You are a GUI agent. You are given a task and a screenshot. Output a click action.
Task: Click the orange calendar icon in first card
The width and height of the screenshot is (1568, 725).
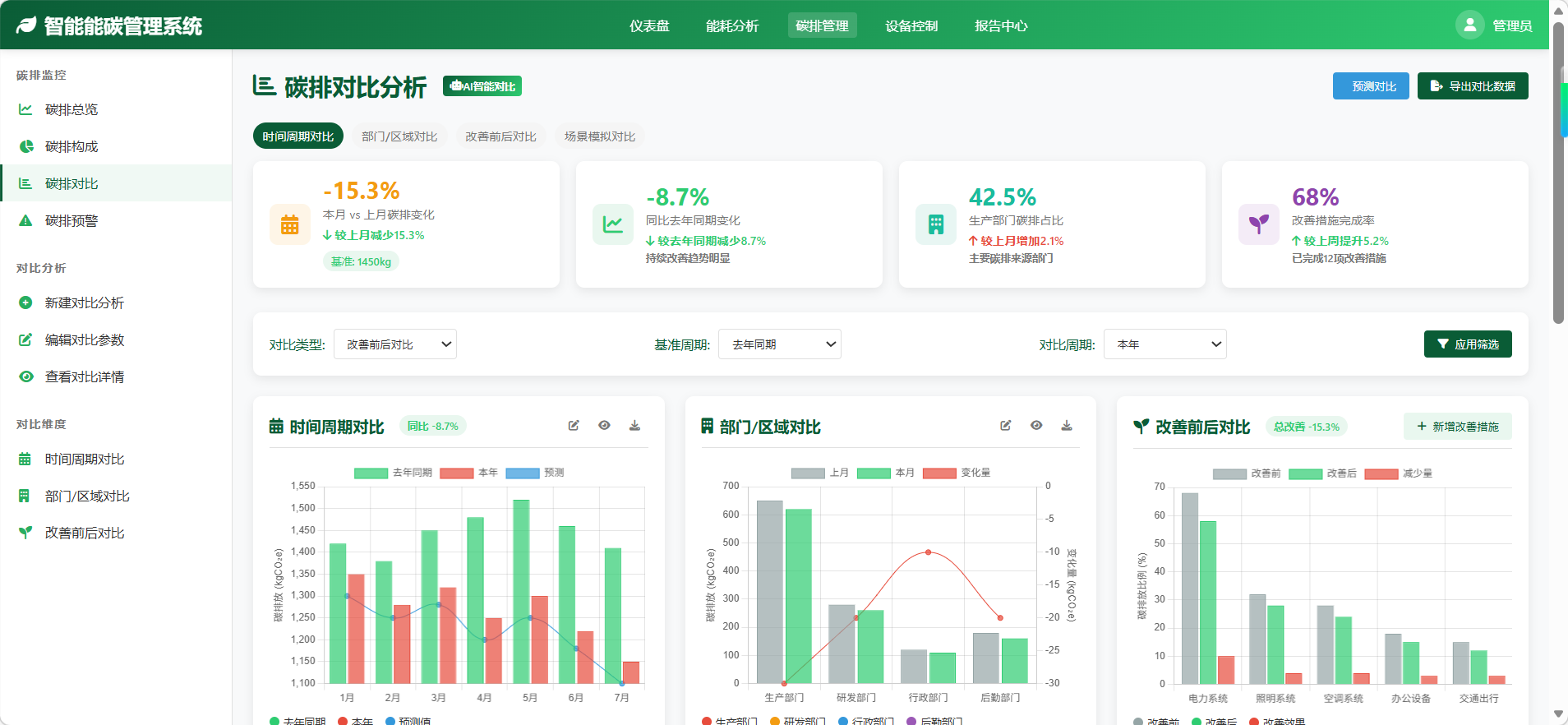pyautogui.click(x=290, y=224)
